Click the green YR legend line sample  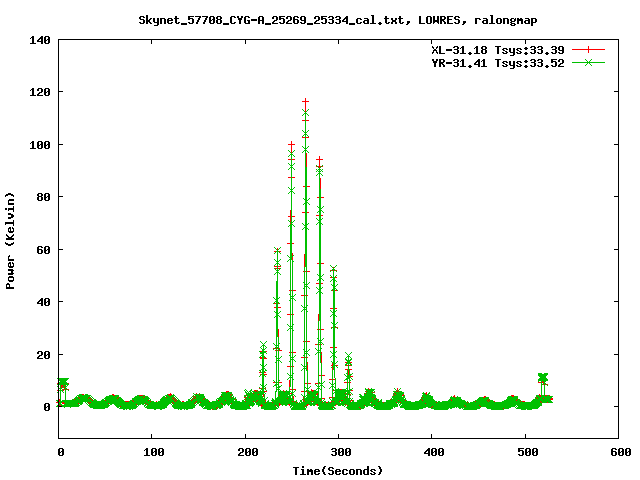(x=588, y=62)
